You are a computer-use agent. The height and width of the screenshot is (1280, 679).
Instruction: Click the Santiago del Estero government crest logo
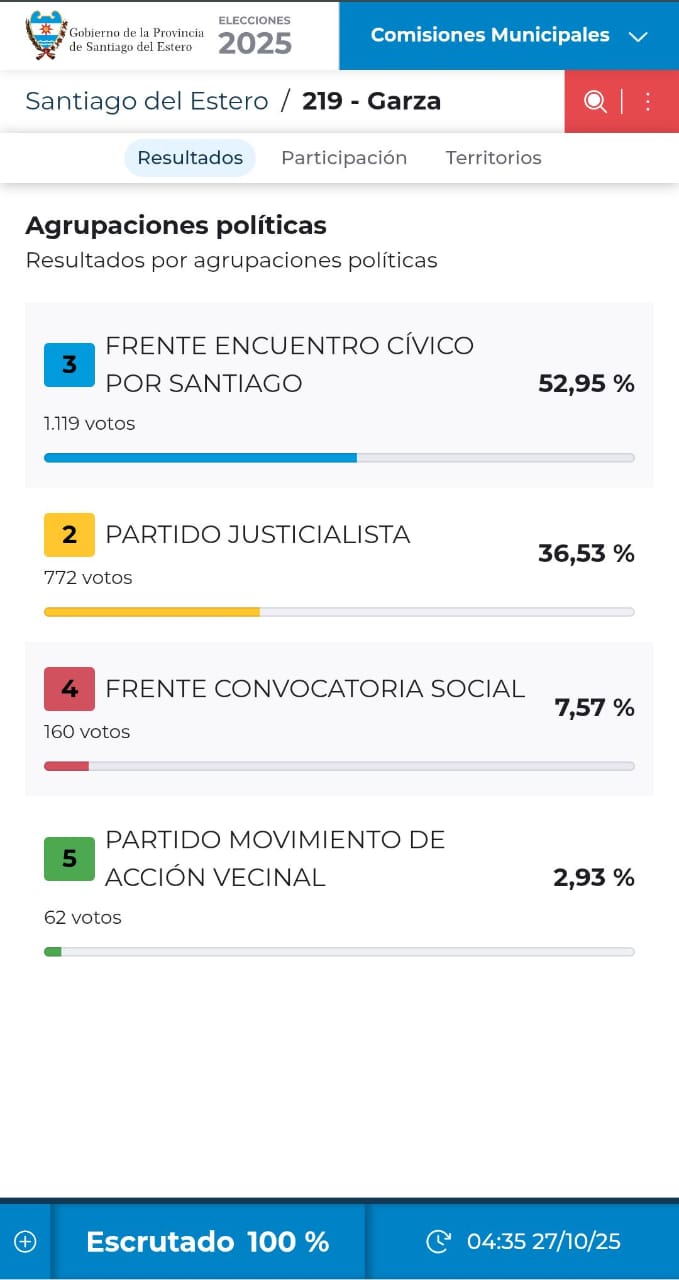[45, 35]
